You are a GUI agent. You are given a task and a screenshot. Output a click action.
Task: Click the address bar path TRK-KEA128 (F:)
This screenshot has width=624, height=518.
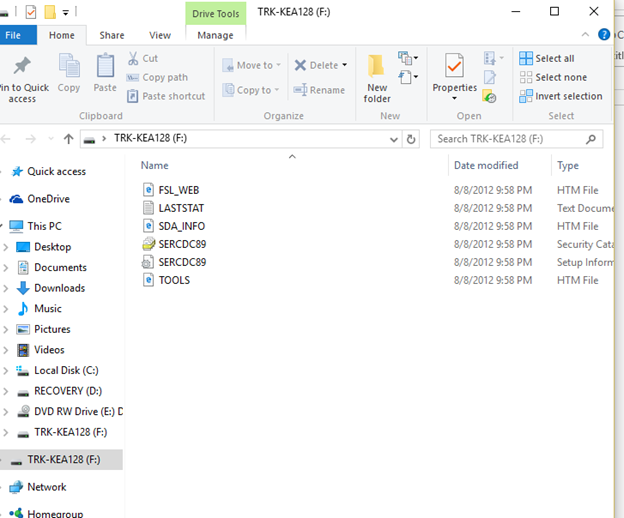(150, 138)
